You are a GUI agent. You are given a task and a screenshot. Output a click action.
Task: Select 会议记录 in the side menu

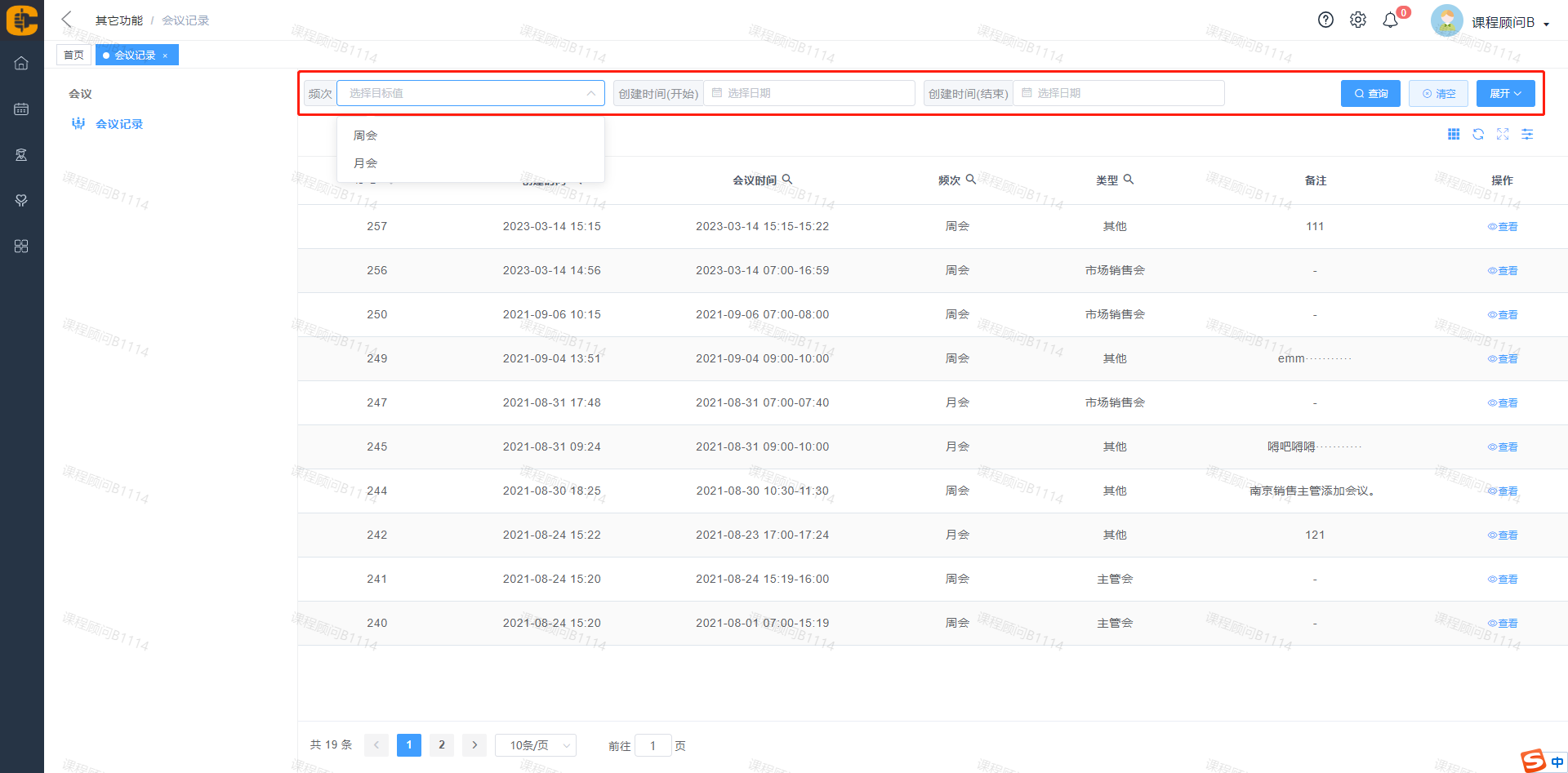coord(119,124)
